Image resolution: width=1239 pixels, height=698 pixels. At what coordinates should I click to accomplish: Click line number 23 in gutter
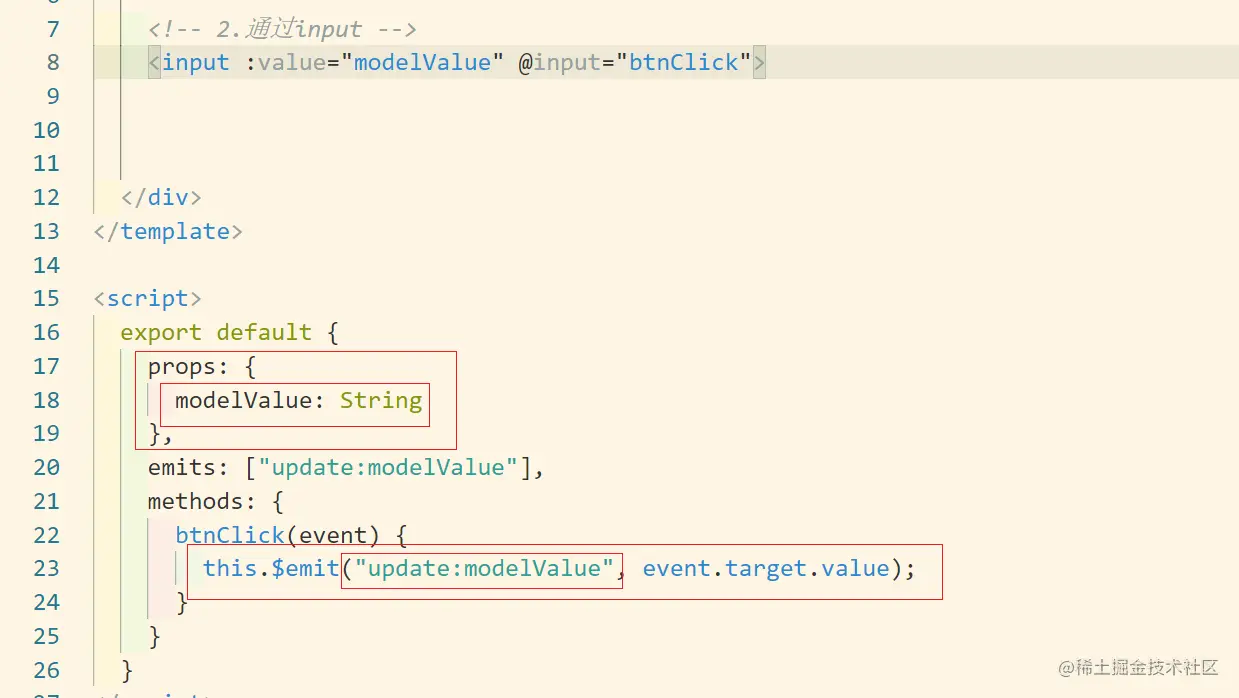[x=46, y=568]
